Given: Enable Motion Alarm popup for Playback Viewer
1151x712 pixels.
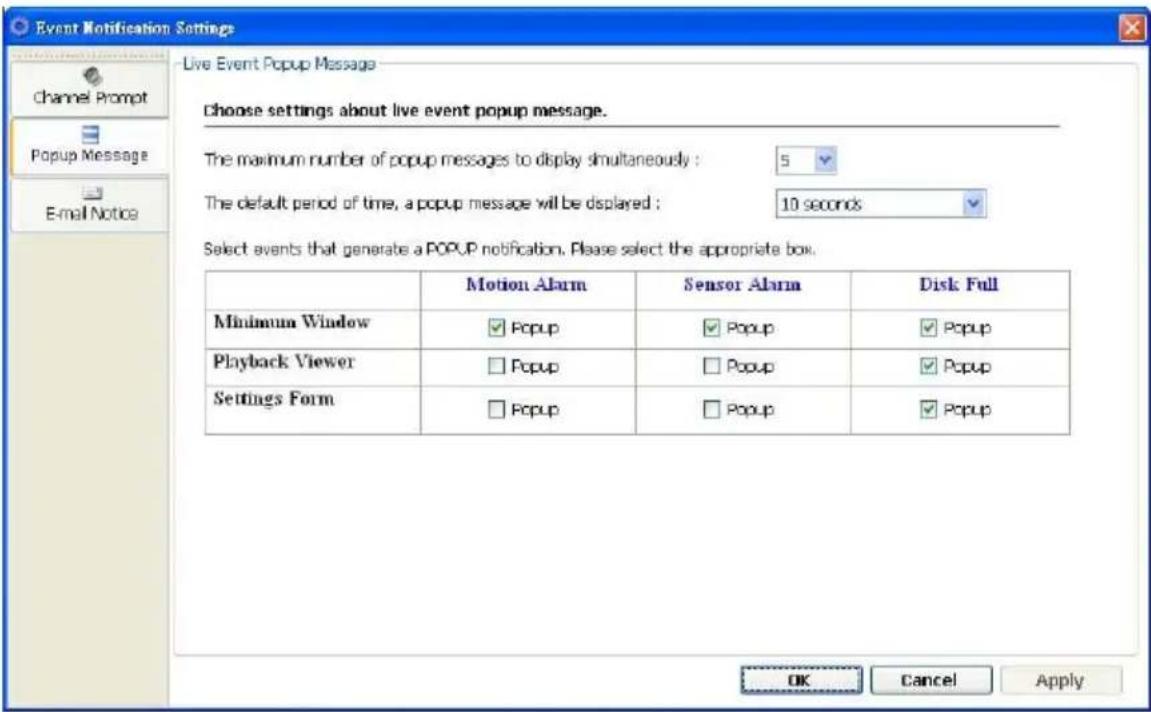Looking at the screenshot, I should pyautogui.click(x=497, y=366).
